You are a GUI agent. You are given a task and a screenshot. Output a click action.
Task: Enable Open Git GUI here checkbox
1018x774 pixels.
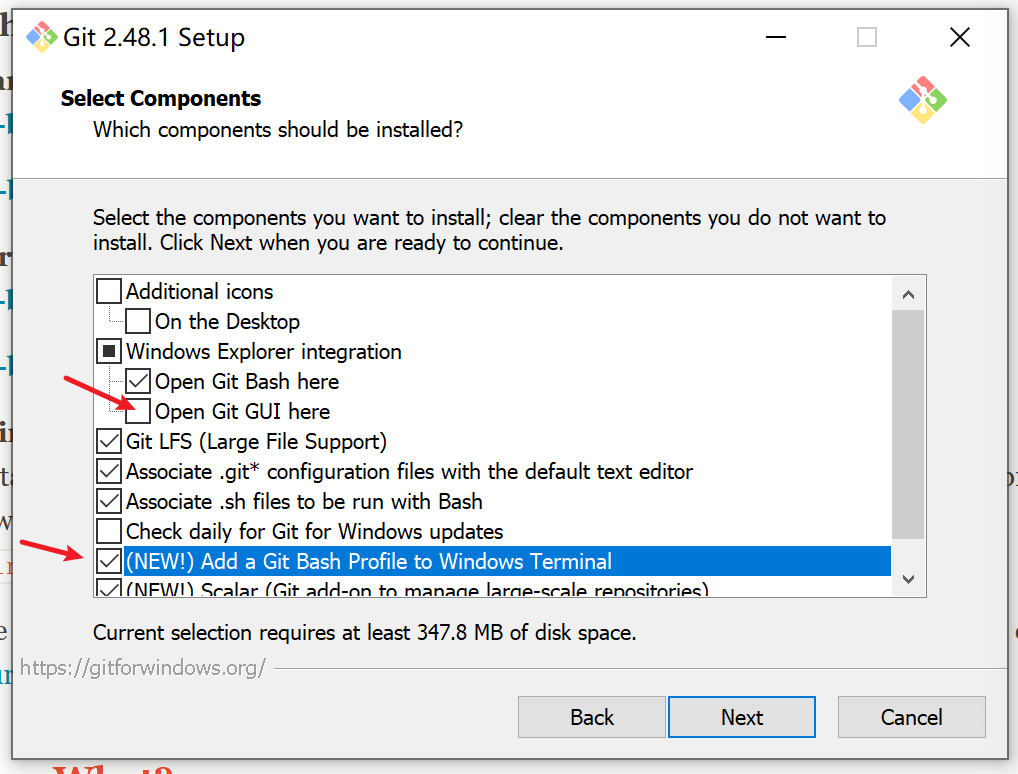138,412
